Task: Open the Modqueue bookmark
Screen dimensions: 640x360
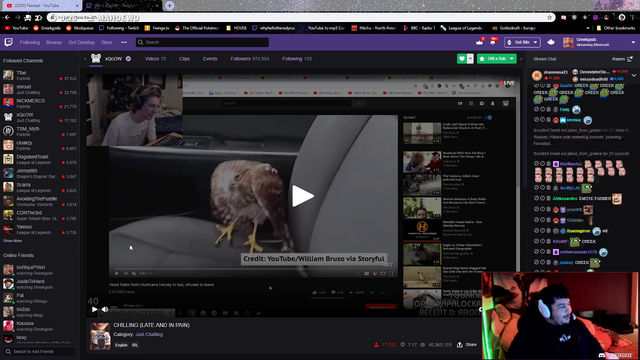Action: coord(80,28)
